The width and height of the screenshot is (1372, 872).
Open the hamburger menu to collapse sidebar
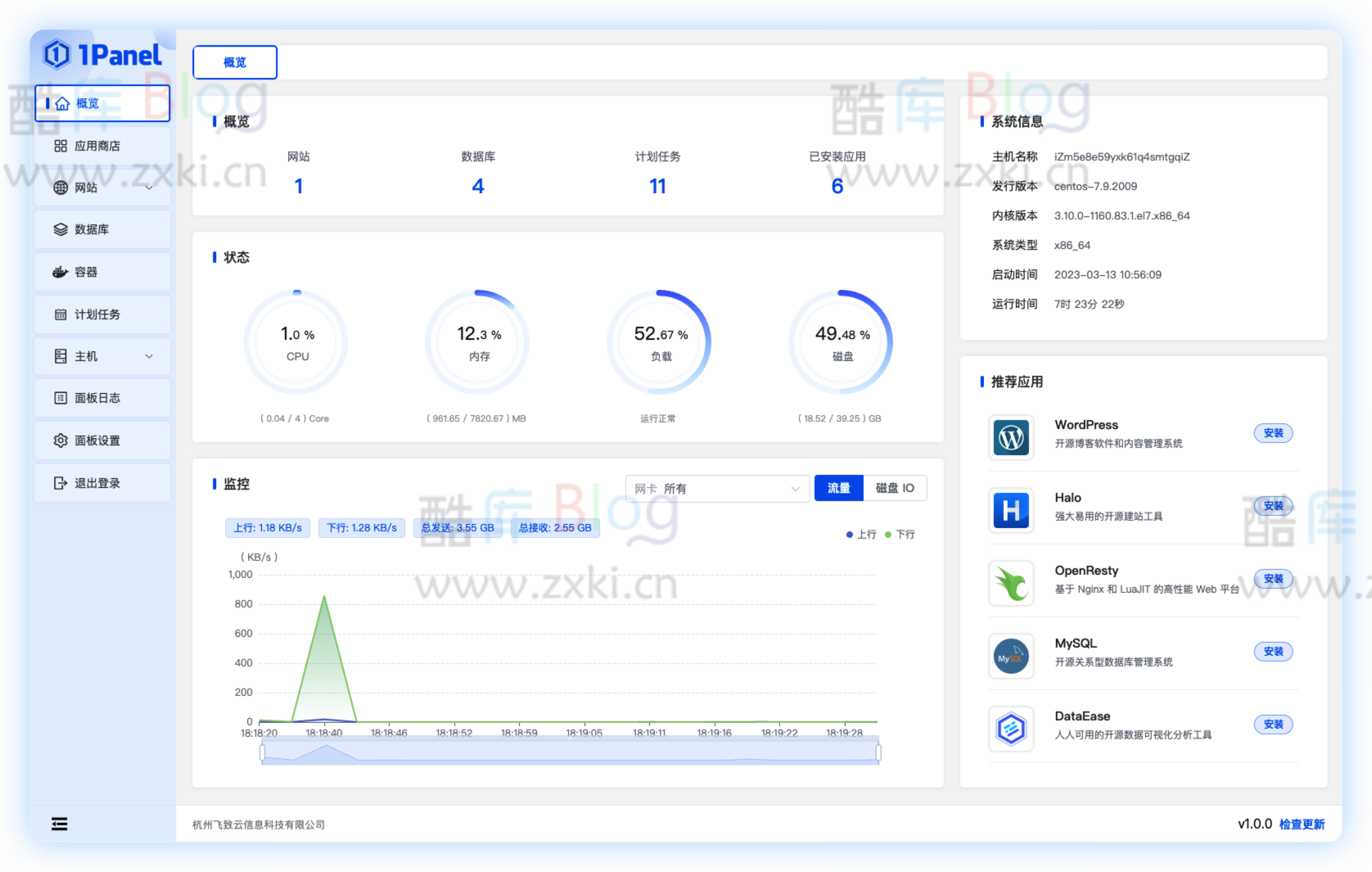(x=60, y=824)
